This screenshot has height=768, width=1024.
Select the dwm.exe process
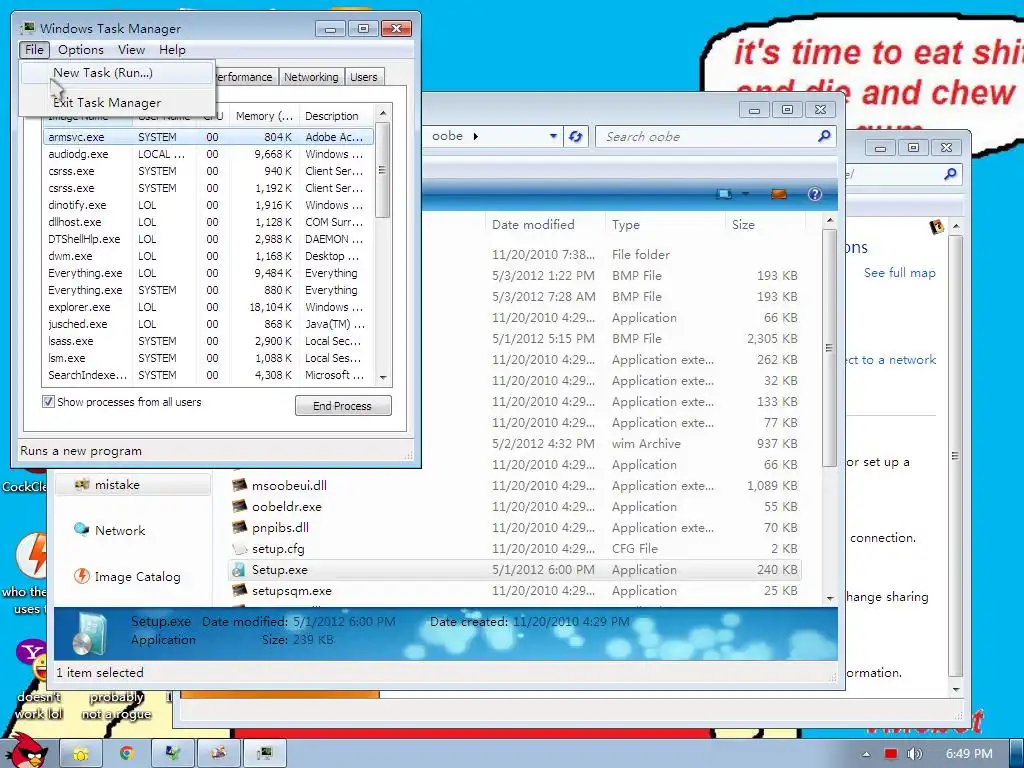tap(208, 256)
